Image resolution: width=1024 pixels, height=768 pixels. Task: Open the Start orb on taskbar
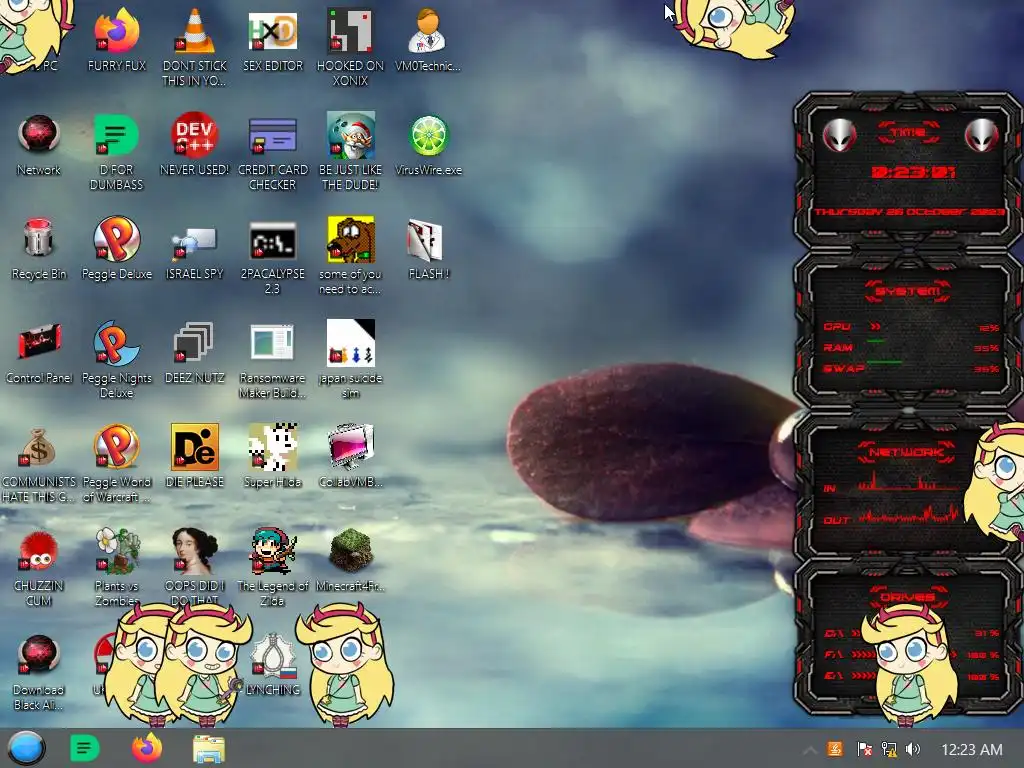[26, 748]
